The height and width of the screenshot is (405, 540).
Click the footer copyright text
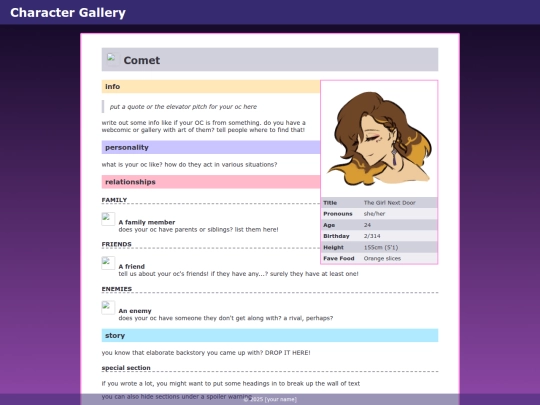pos(270,399)
